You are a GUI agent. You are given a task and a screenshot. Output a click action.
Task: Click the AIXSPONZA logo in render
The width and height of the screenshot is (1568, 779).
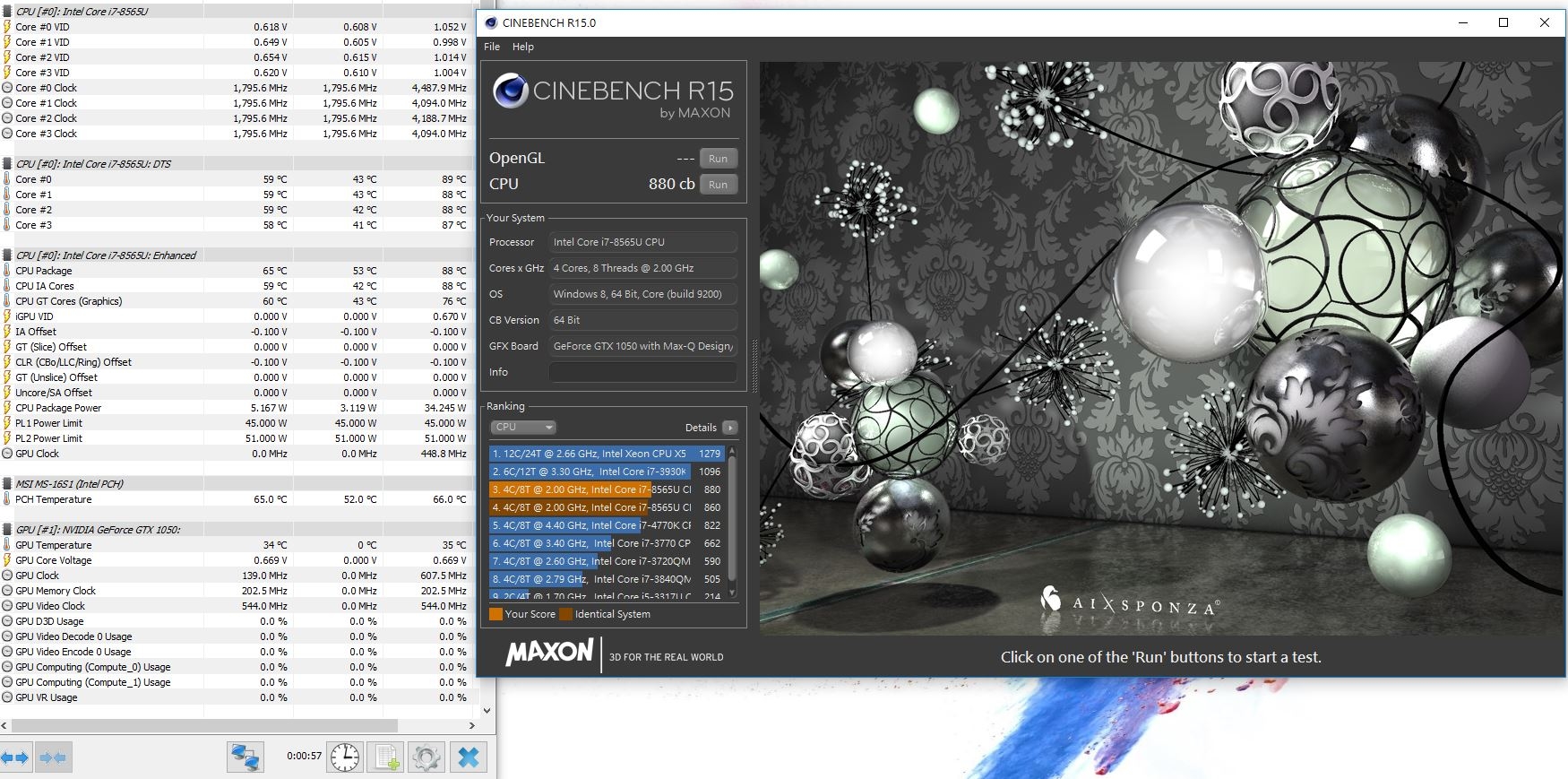click(x=1130, y=602)
